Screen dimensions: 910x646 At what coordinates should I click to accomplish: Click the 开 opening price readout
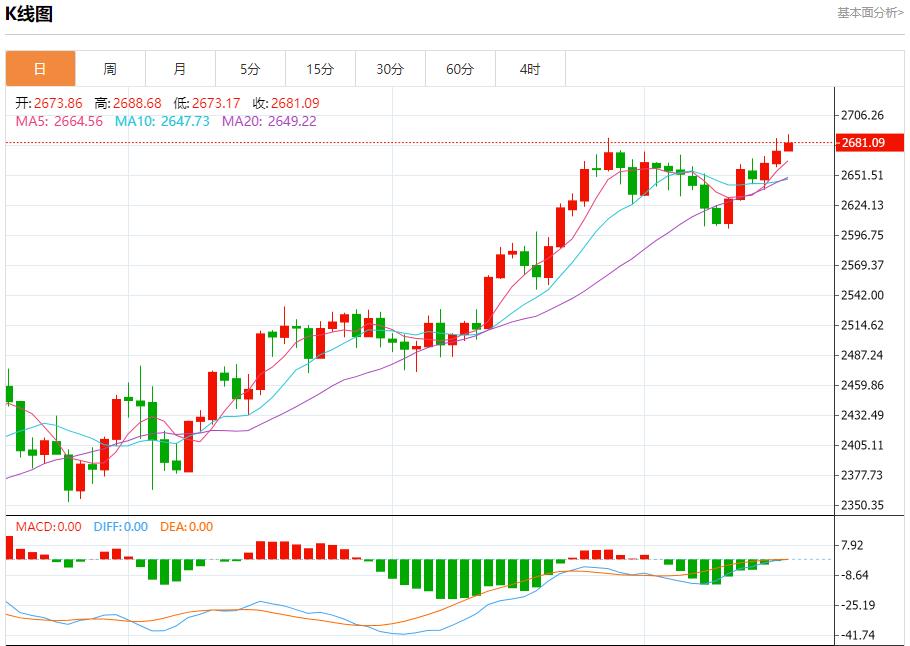[x=49, y=103]
